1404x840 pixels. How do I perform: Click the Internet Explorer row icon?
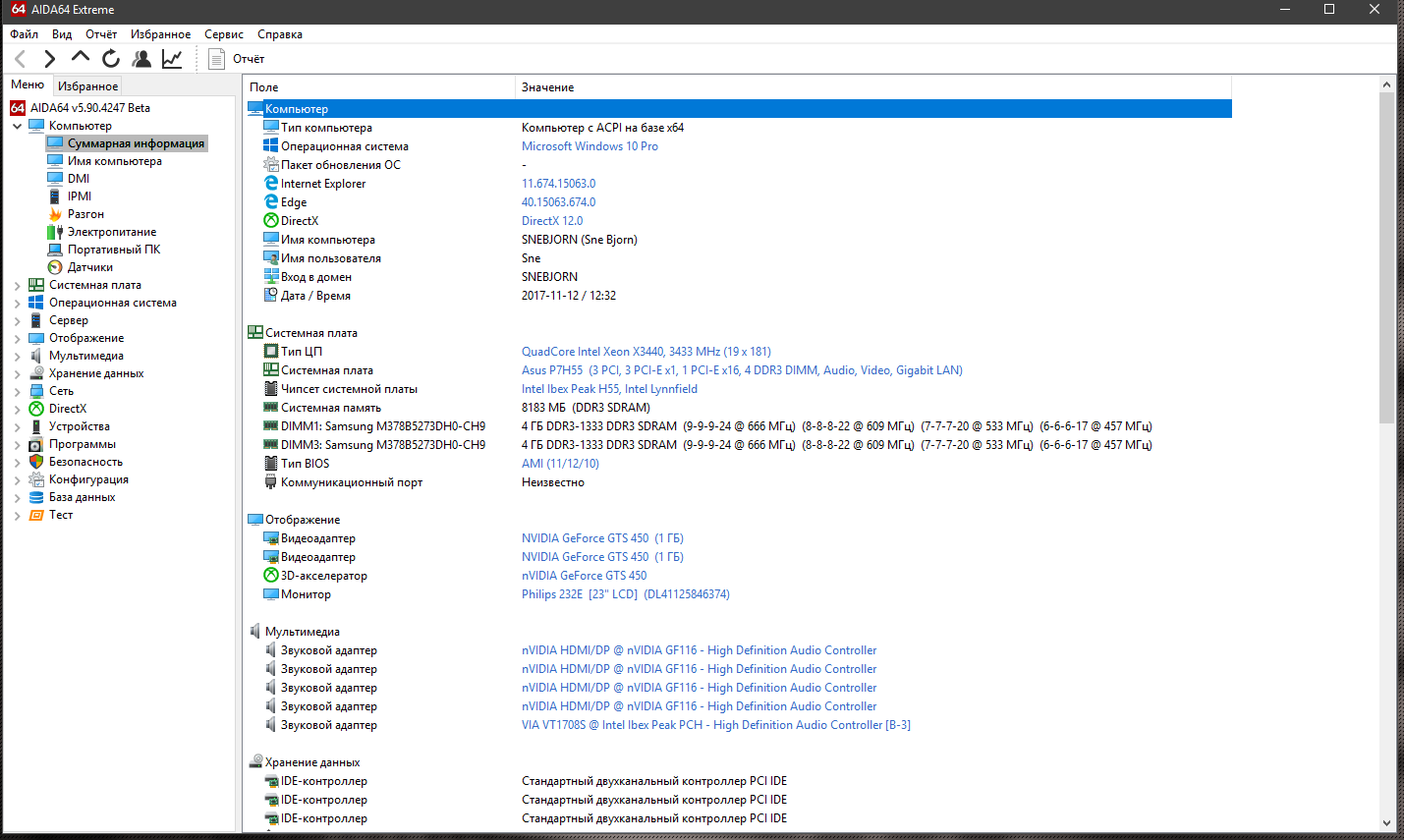pos(271,184)
